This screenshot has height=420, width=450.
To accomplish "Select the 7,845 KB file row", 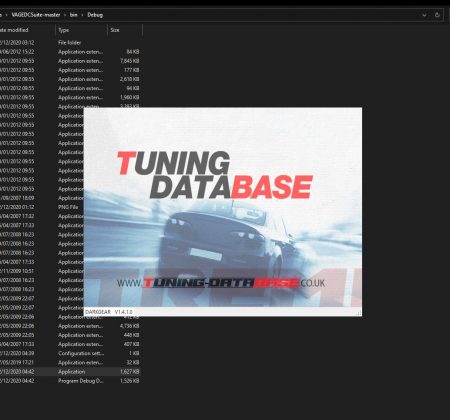I will [x=70, y=61].
